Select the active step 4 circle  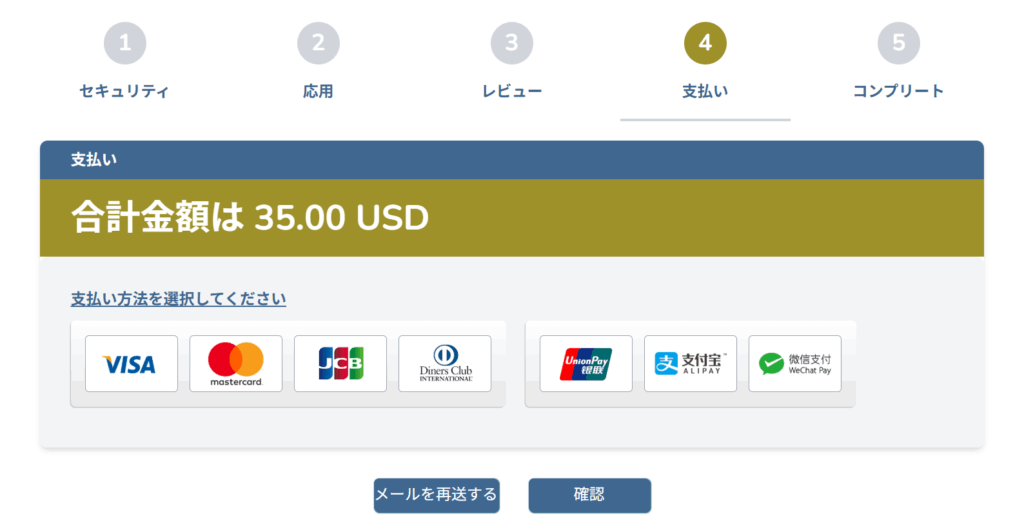click(x=705, y=43)
